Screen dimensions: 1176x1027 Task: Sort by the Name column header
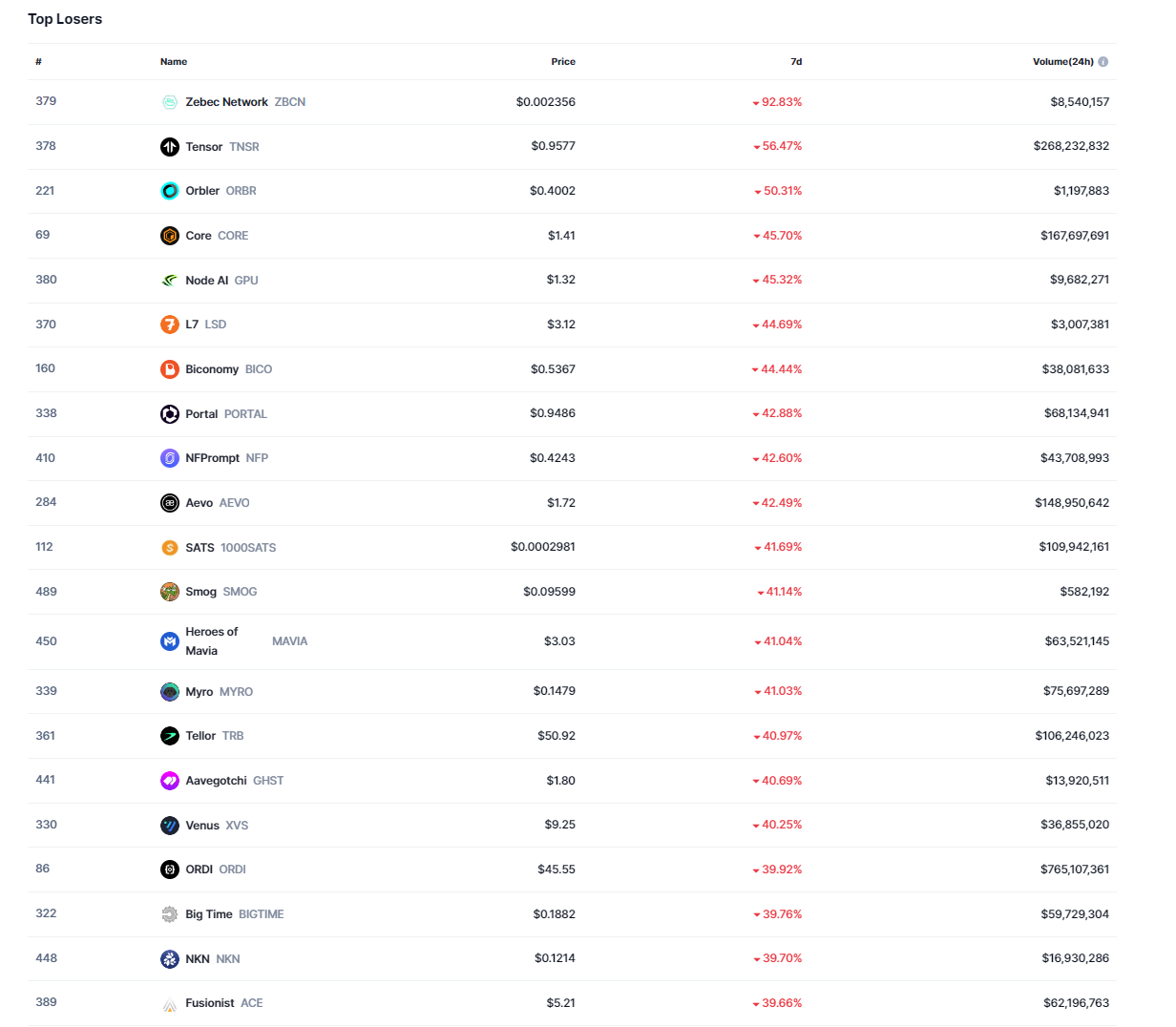(x=174, y=62)
